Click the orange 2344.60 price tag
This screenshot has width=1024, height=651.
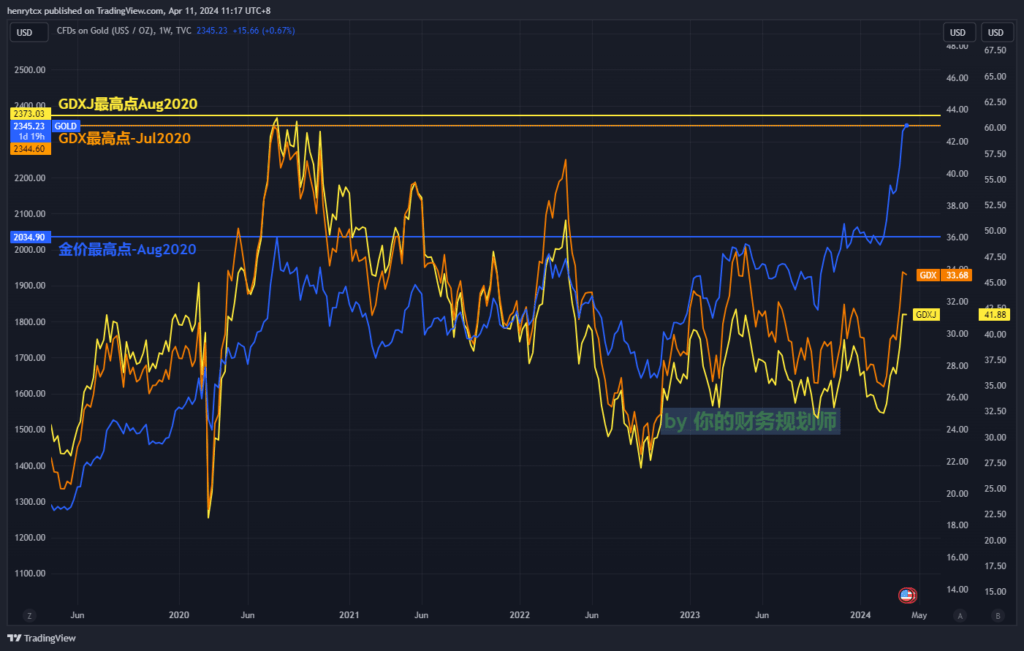[29, 149]
